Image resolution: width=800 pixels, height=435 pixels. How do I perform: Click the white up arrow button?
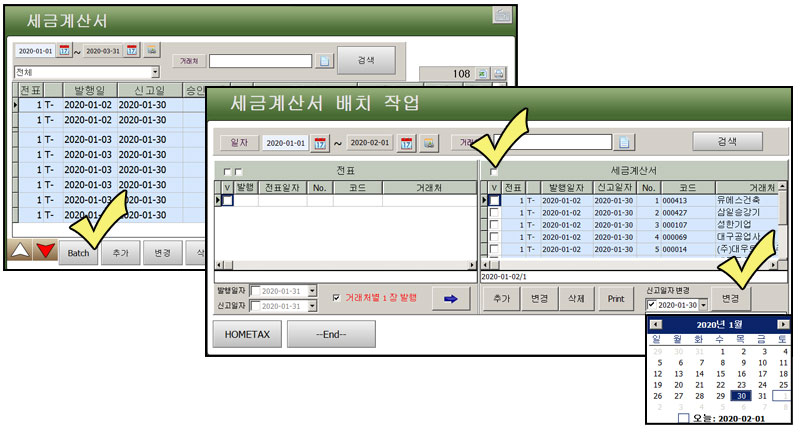coord(20,250)
